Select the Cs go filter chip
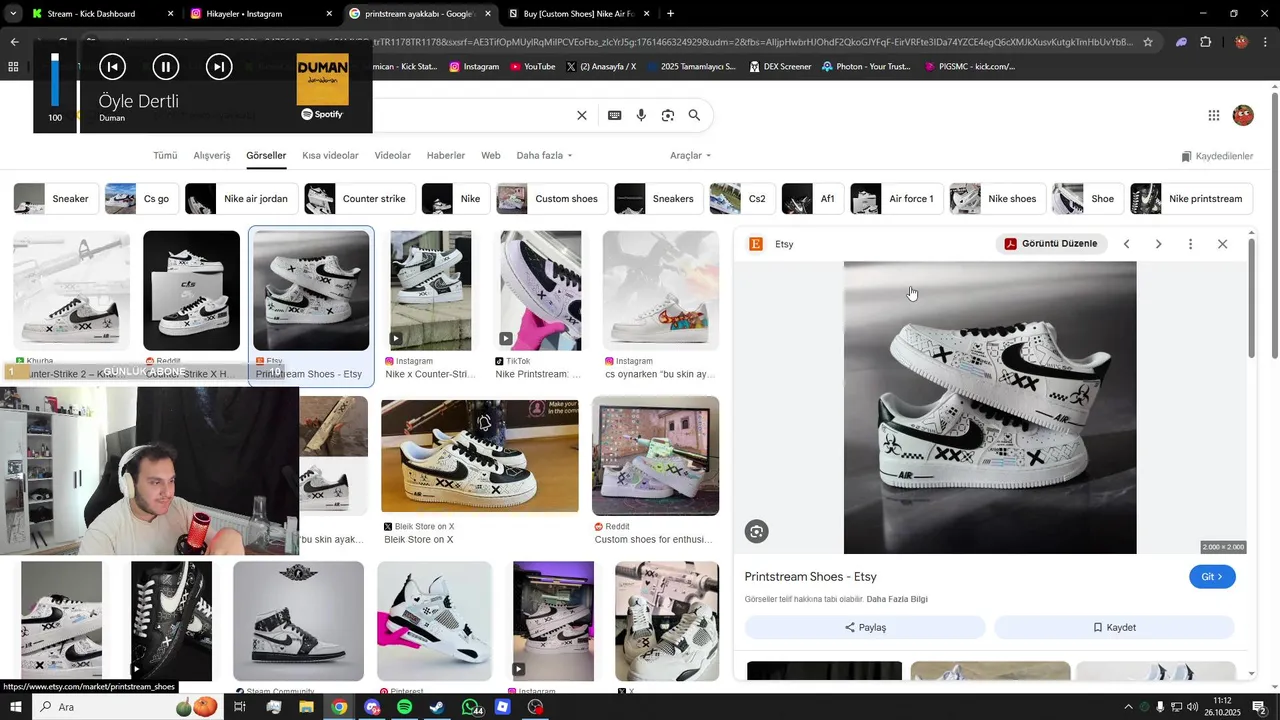This screenshot has width=1280, height=720. coord(142,198)
